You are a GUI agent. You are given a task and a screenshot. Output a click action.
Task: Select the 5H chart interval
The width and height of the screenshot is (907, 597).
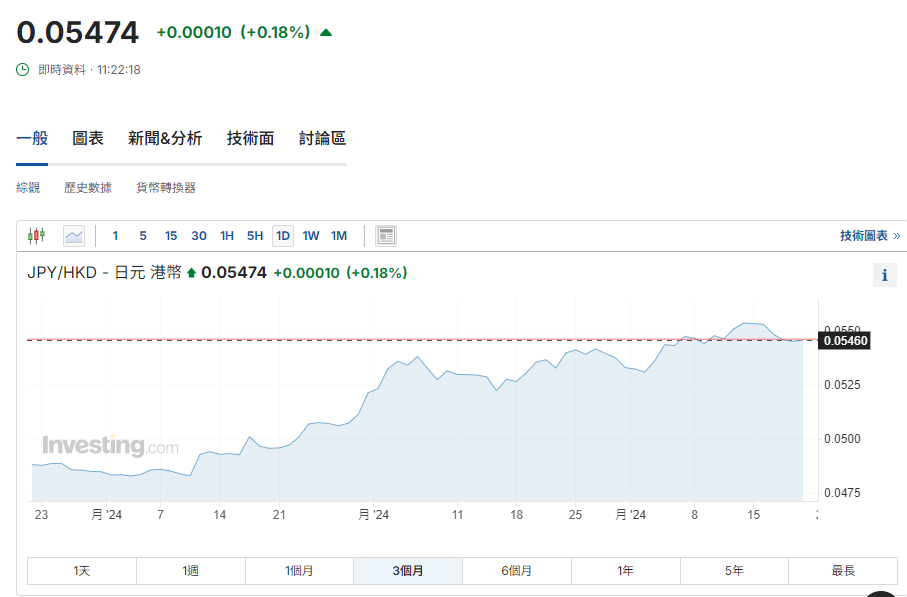(255, 236)
